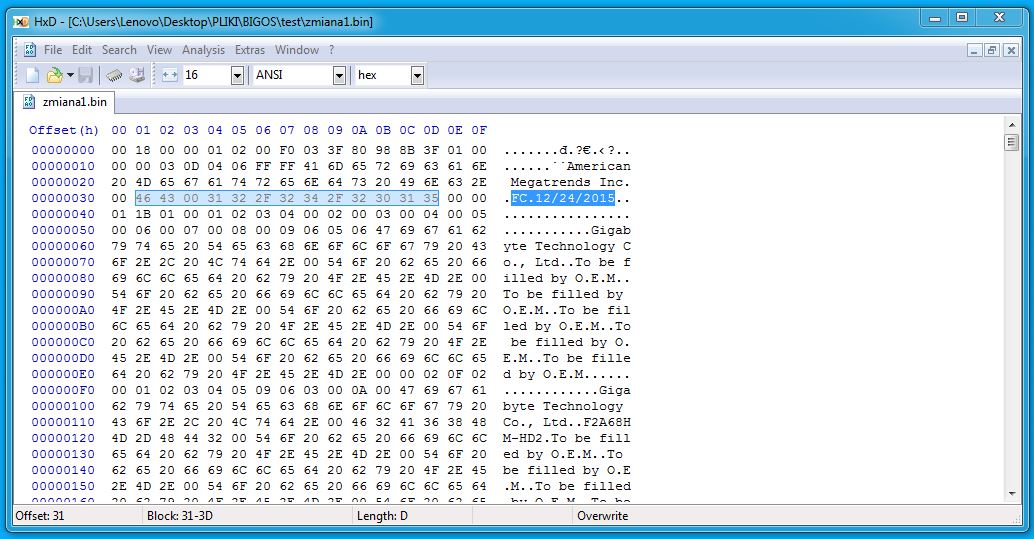This screenshot has height=539, width=1034.
Task: Click offset row 00000100
Action: [63, 406]
